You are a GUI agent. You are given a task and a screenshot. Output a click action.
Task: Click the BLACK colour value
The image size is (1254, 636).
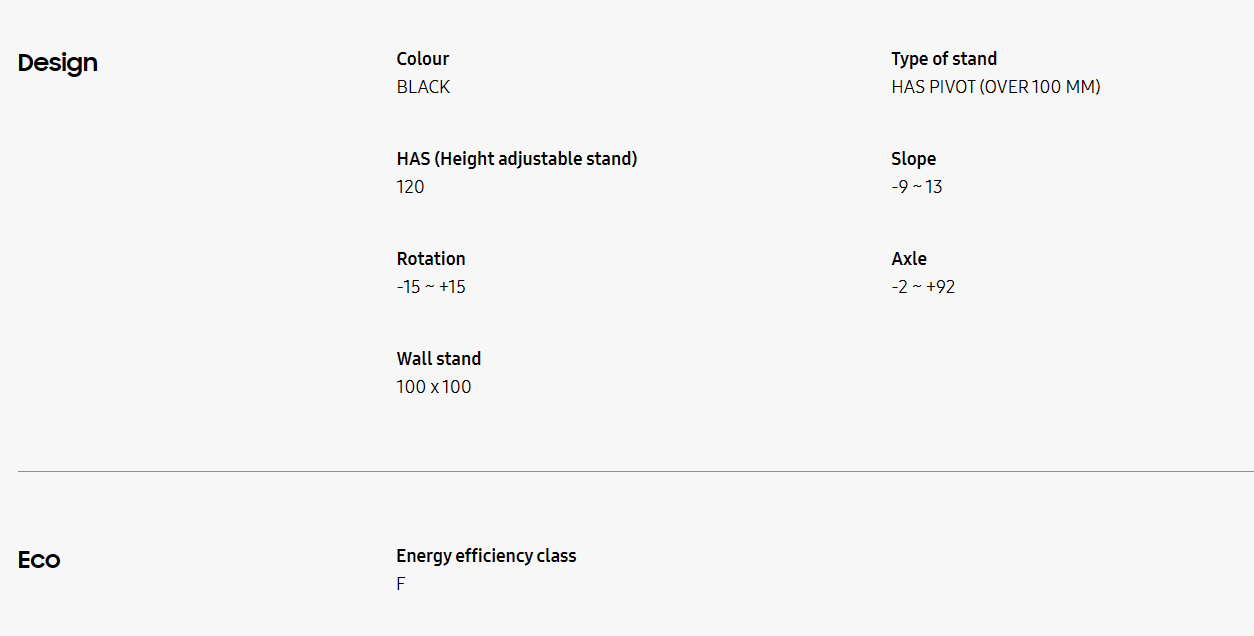(423, 87)
